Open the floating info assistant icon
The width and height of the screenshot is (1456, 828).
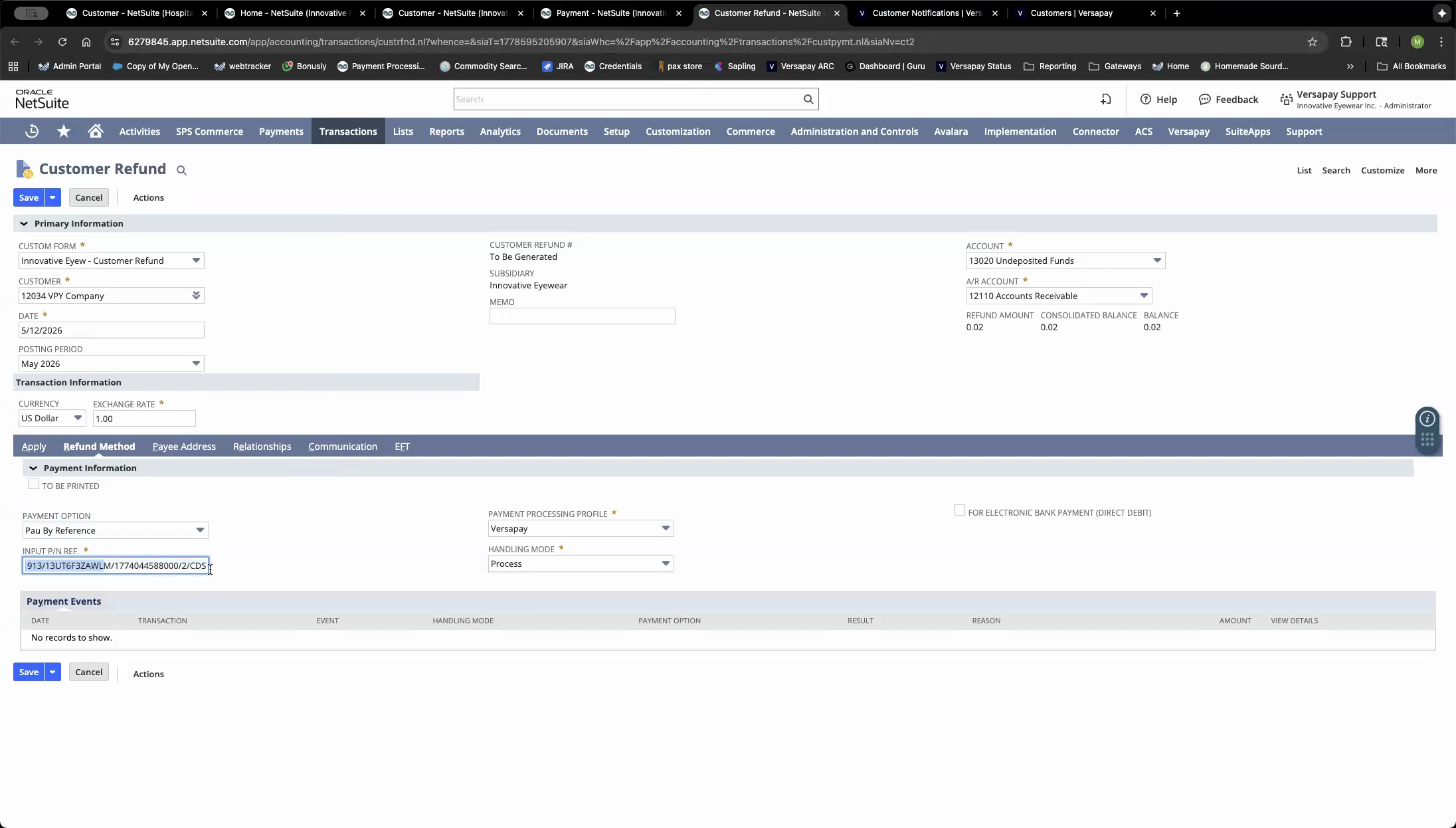1427,419
